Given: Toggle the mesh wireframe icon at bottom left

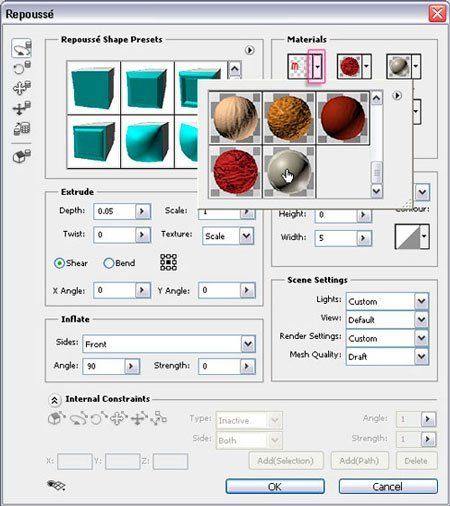Looking at the screenshot, I should coord(56,485).
